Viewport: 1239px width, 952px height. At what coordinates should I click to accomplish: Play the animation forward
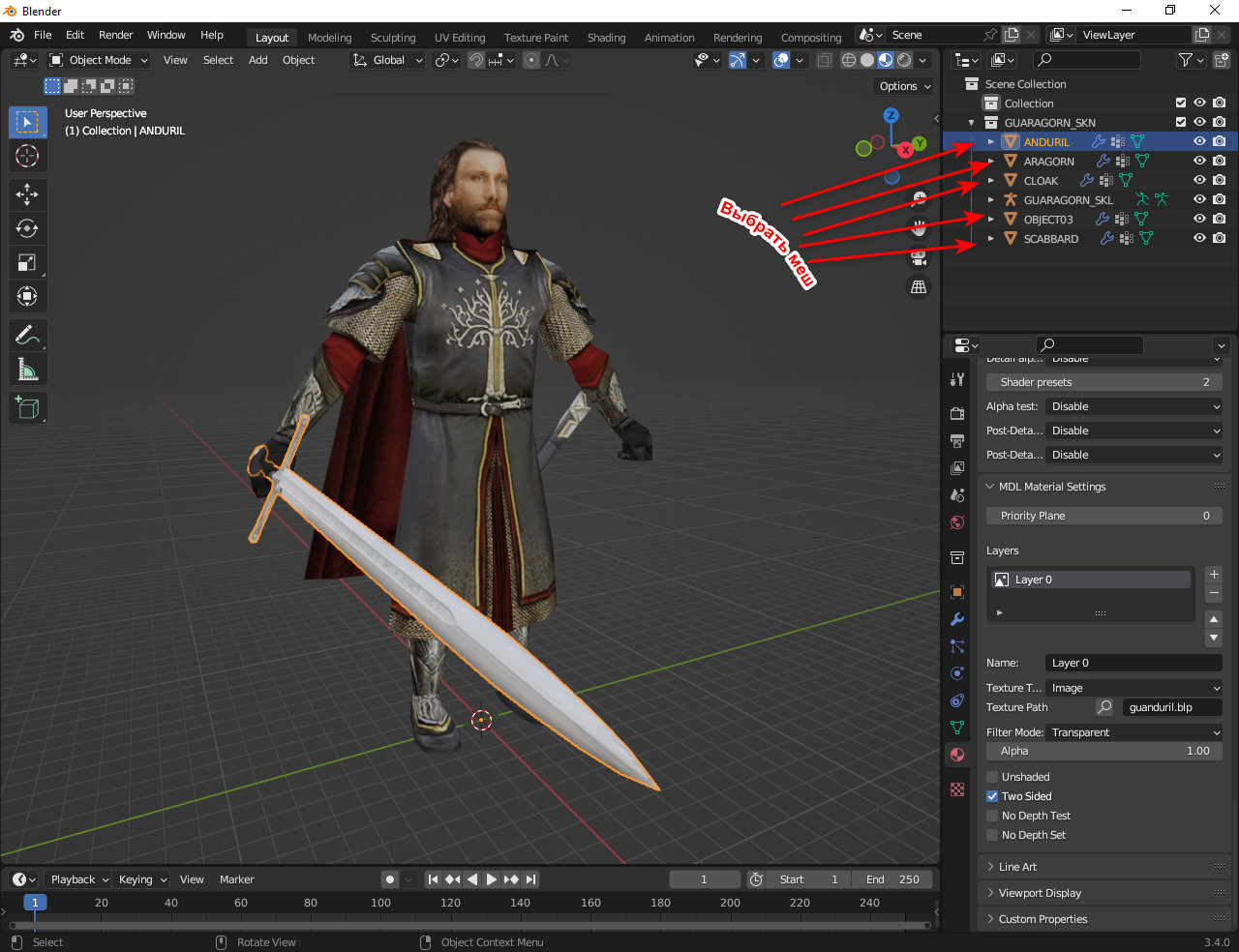pos(491,879)
